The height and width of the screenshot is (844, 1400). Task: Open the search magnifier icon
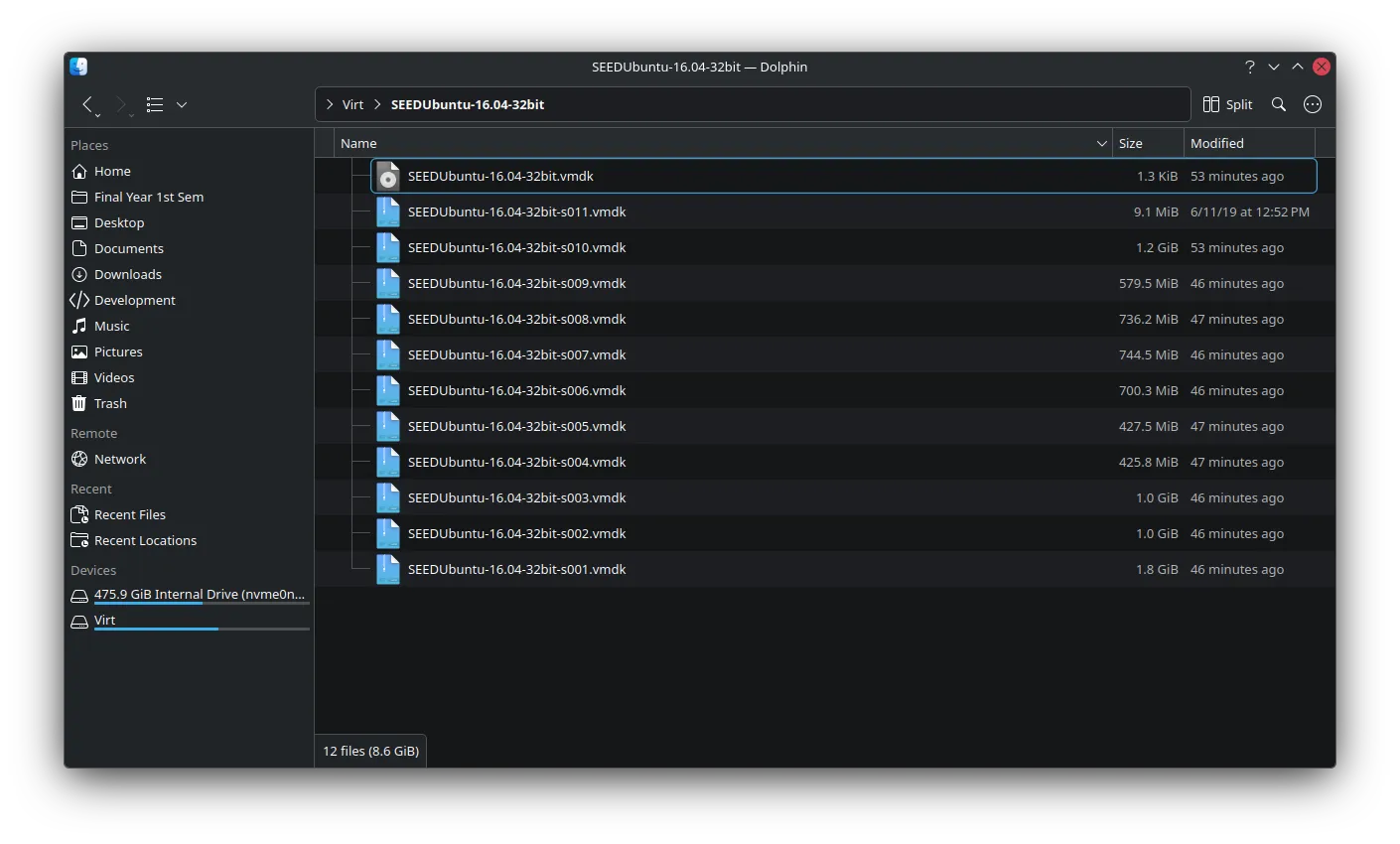click(1278, 104)
